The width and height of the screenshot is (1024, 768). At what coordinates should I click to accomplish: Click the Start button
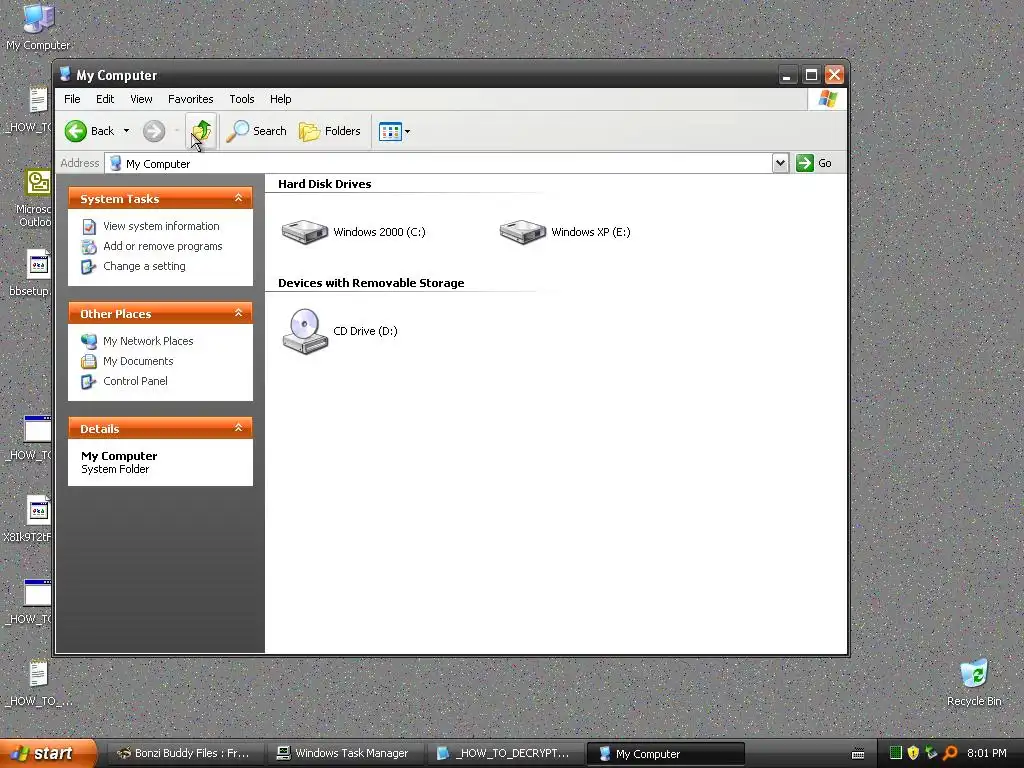[48, 753]
